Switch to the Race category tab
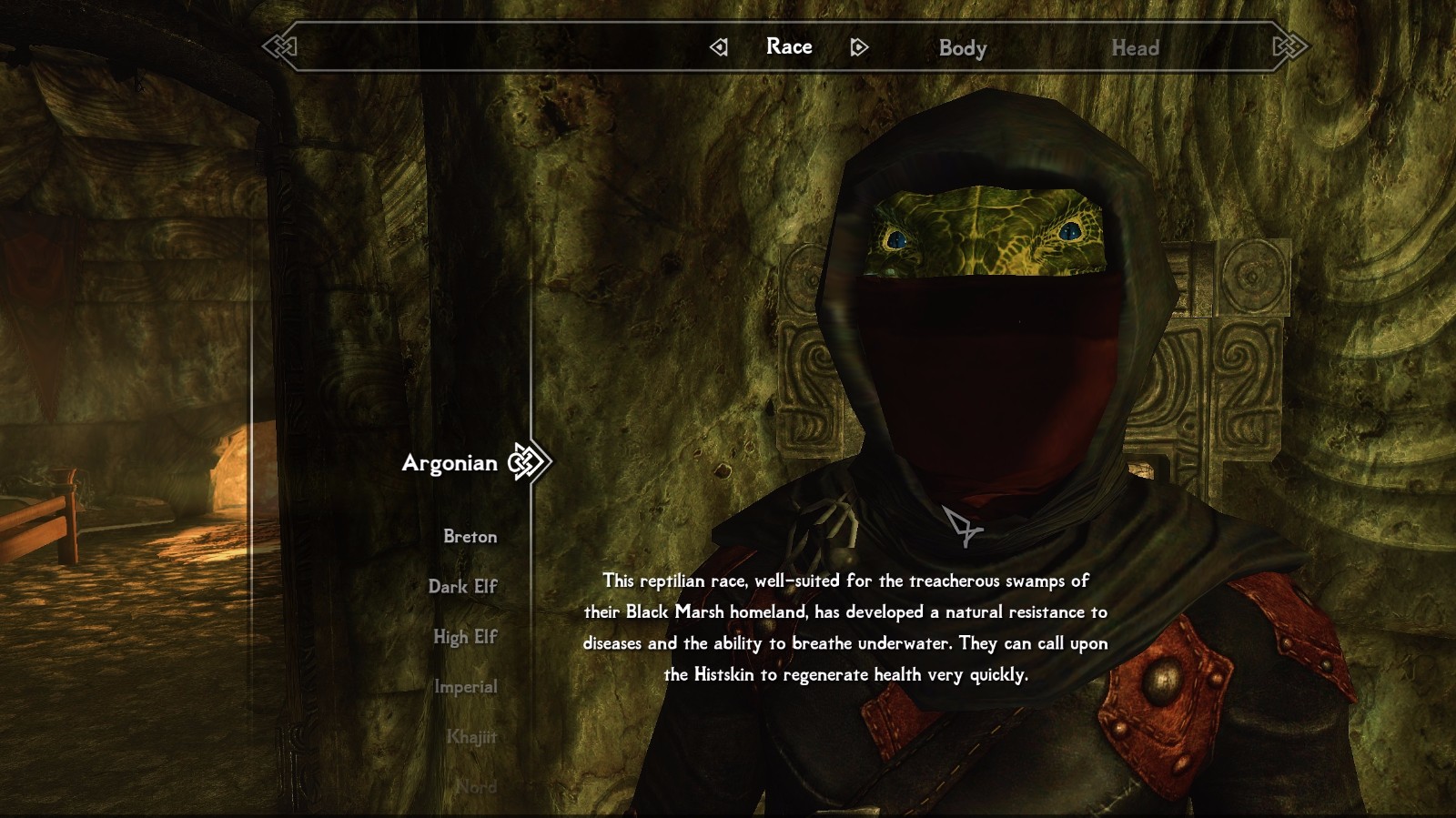 (789, 46)
